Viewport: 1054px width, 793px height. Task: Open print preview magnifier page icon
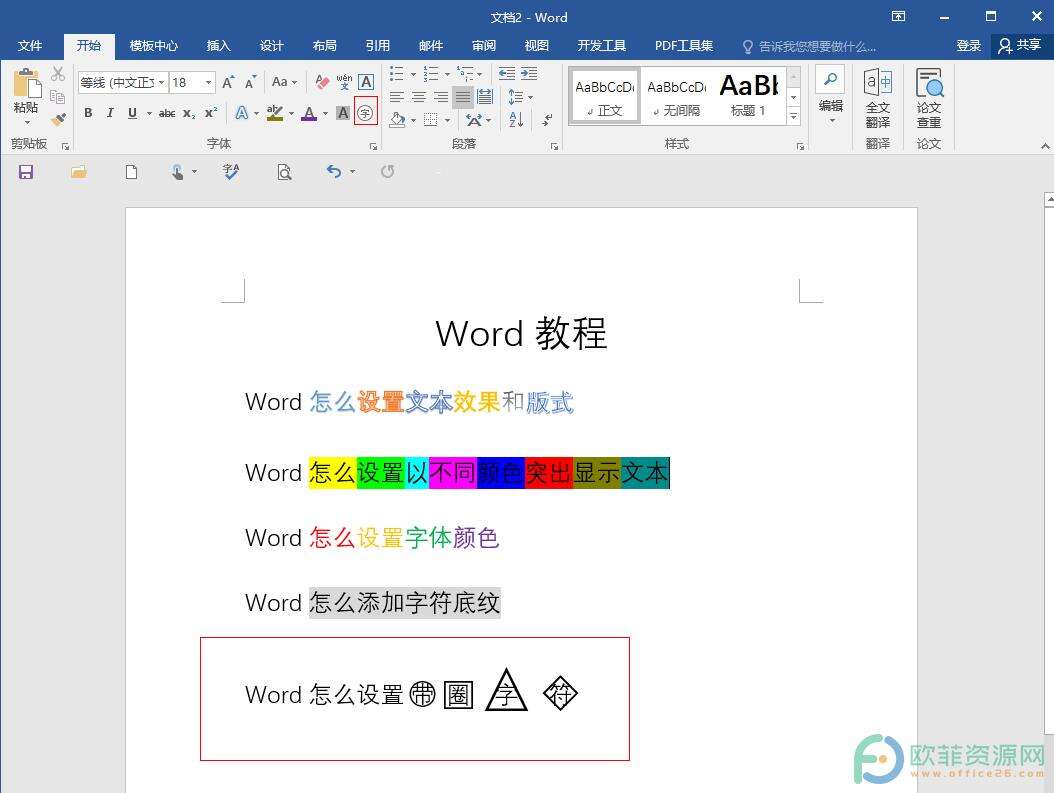[284, 173]
